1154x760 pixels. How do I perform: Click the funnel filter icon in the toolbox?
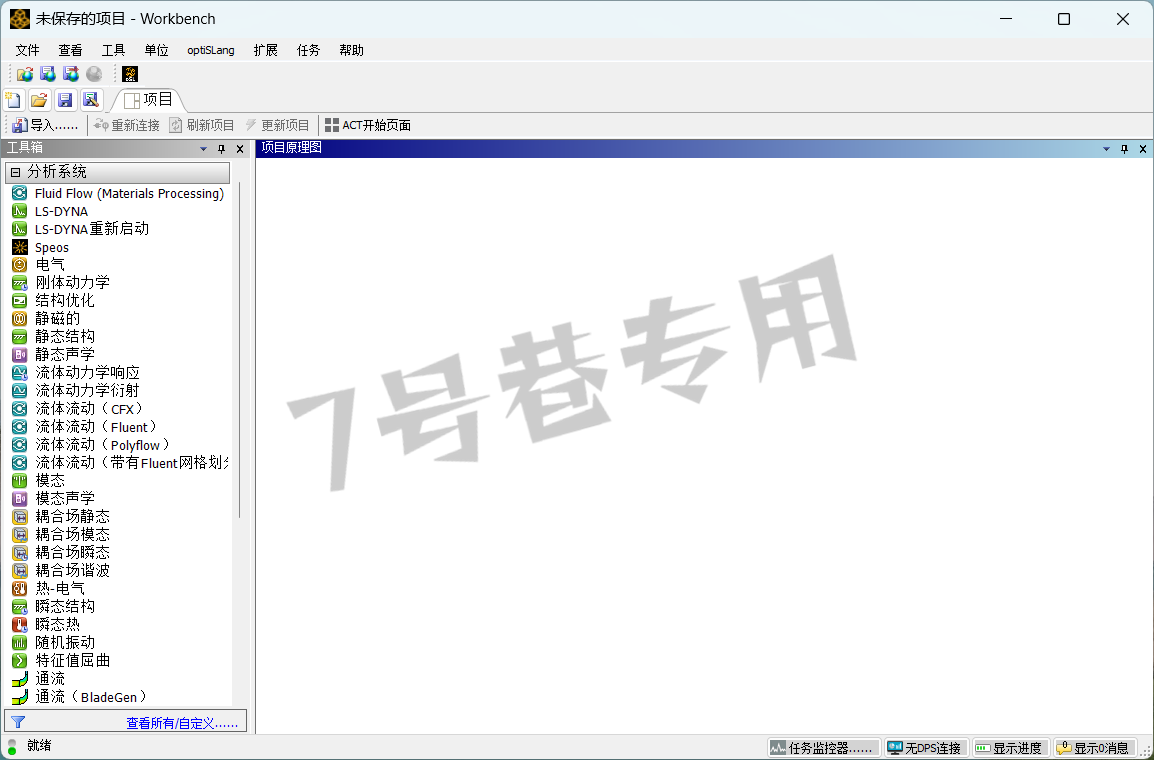click(18, 722)
